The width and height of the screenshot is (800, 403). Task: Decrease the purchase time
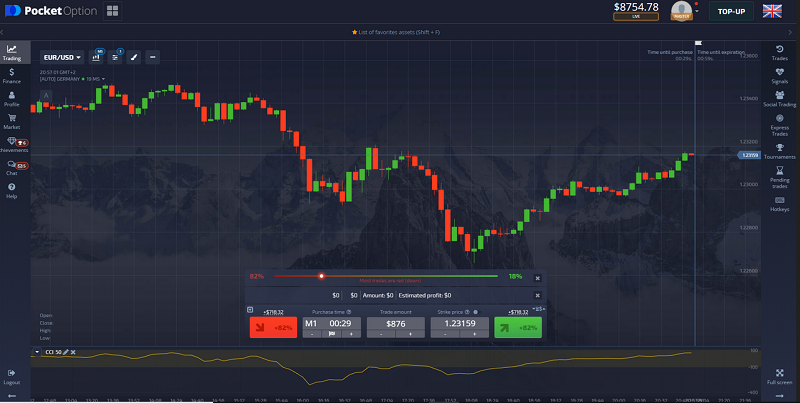pyautogui.click(x=312, y=334)
